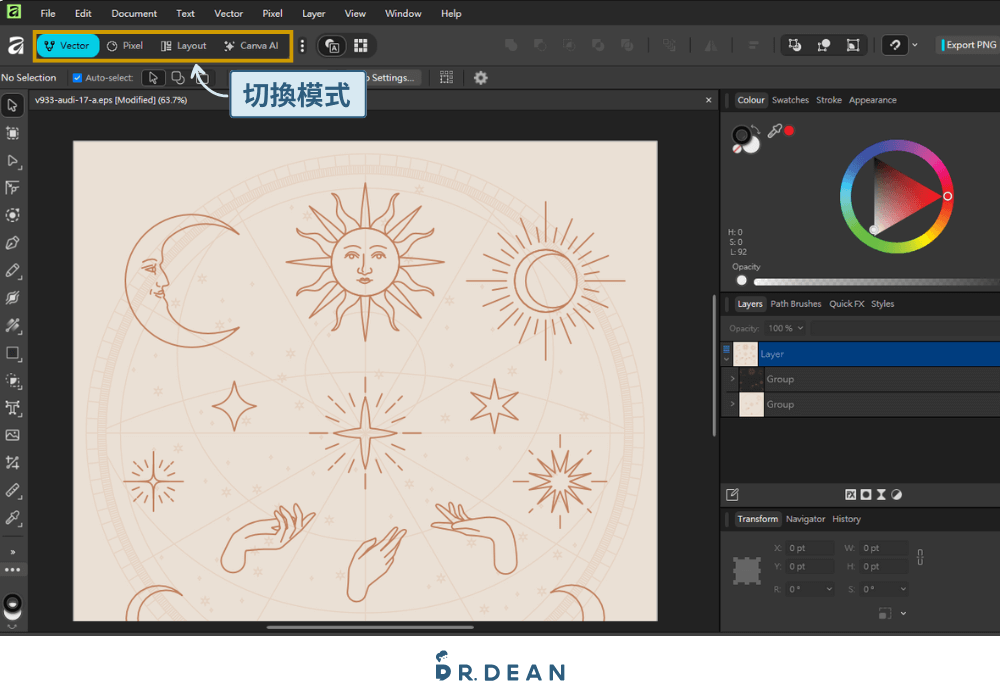Switch to Pixel mode
The image size is (1000, 700).
(x=125, y=46)
